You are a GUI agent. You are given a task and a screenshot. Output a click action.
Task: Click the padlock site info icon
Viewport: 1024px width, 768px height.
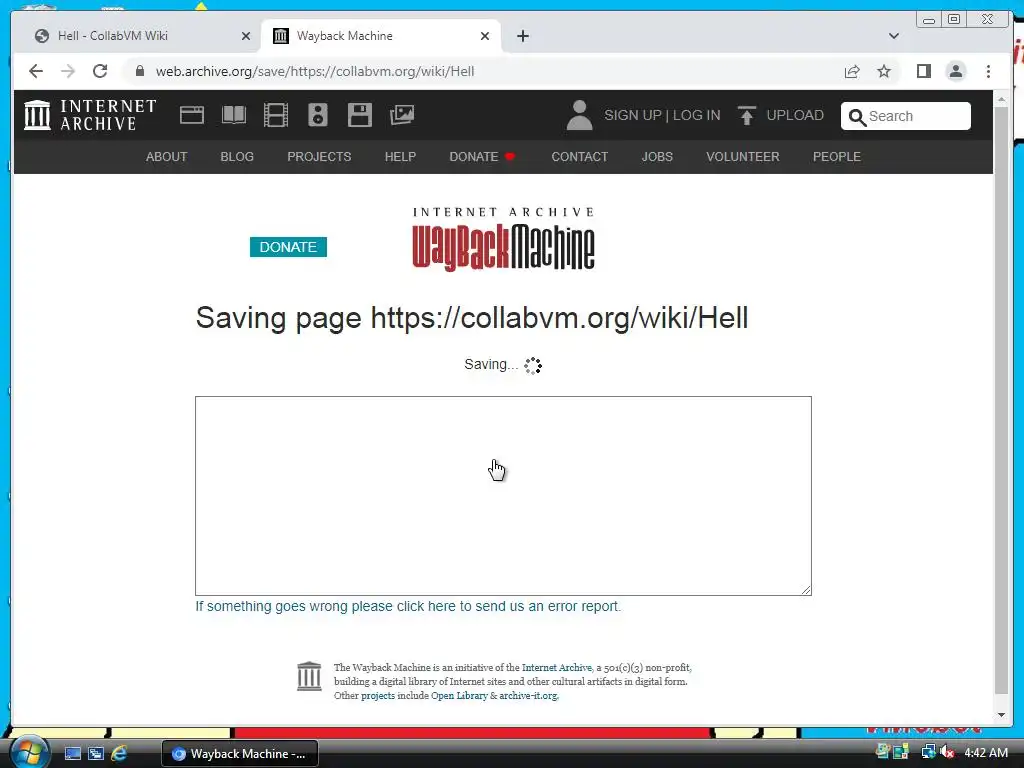[x=139, y=71]
